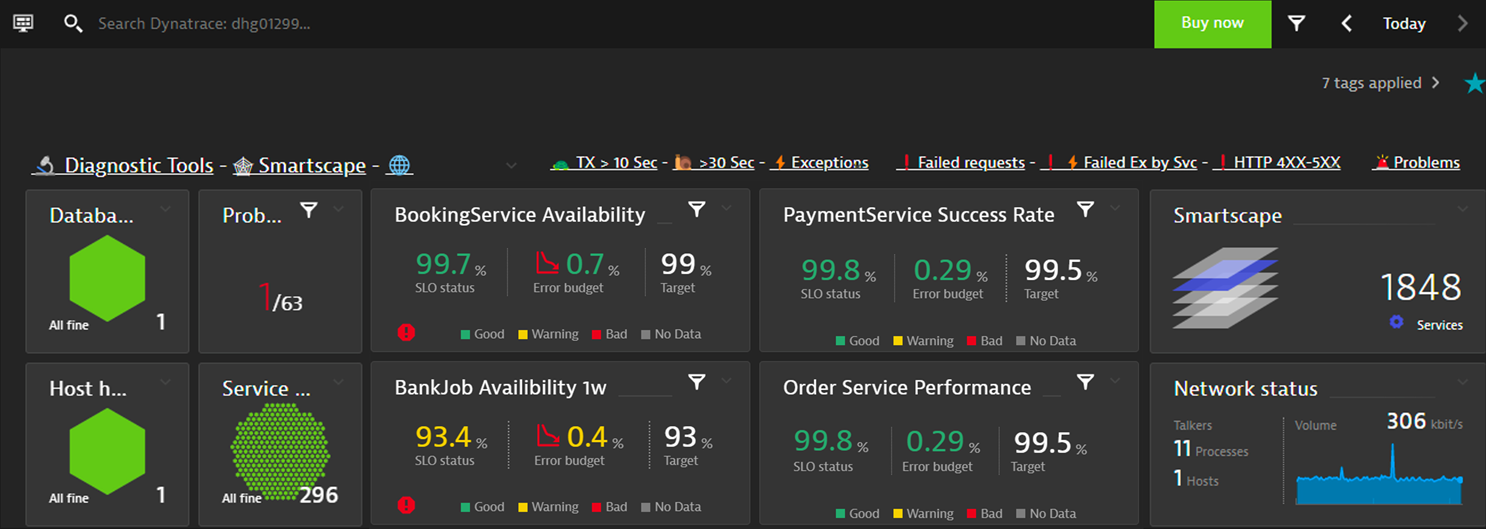1486x529 pixels.
Task: Expand the 7 tags applied chevron
Action: click(1436, 83)
